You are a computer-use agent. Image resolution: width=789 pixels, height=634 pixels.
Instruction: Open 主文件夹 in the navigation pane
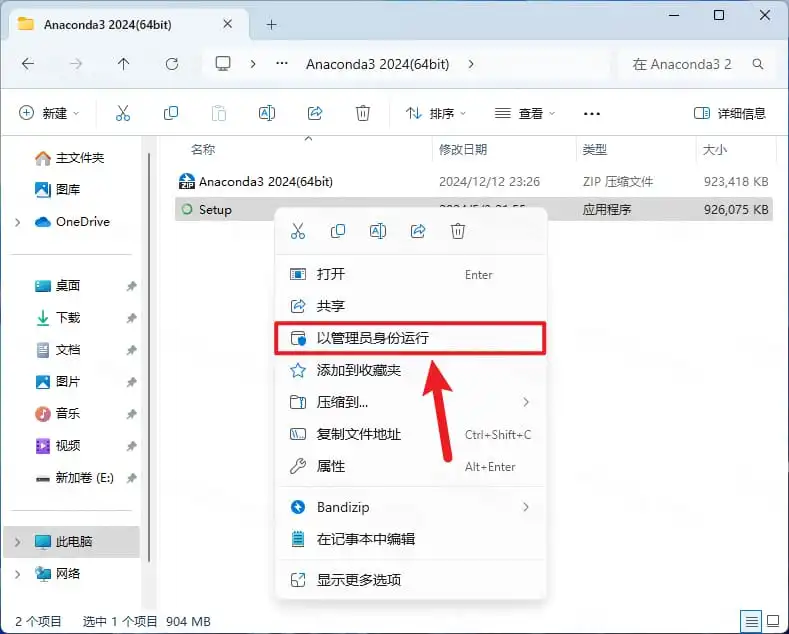point(70,158)
